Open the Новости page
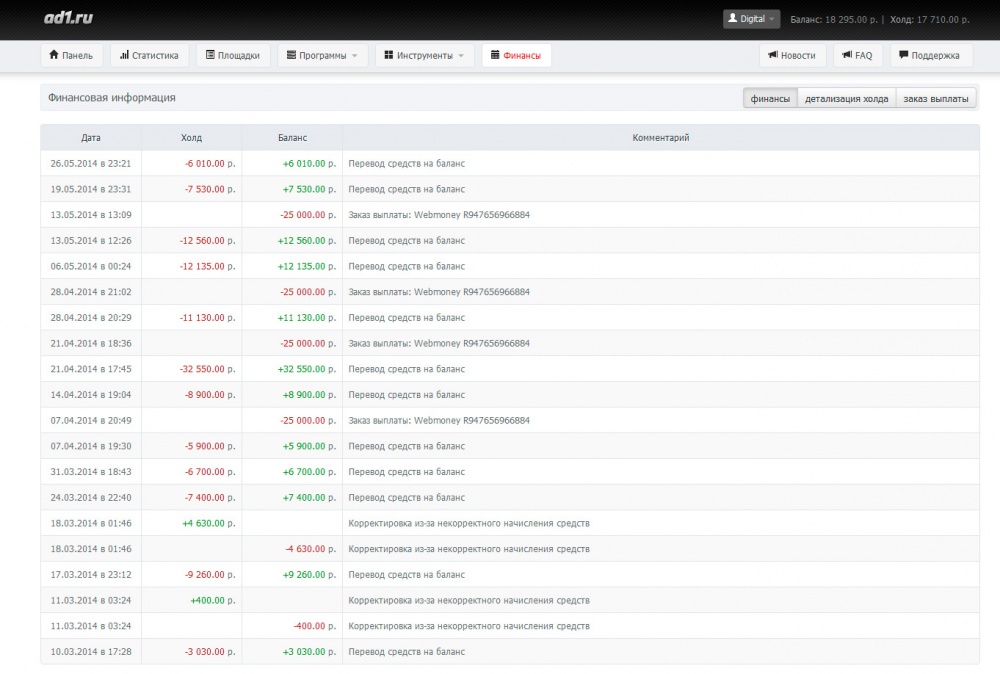Image resolution: width=1000 pixels, height=674 pixels. pyautogui.click(x=792, y=55)
